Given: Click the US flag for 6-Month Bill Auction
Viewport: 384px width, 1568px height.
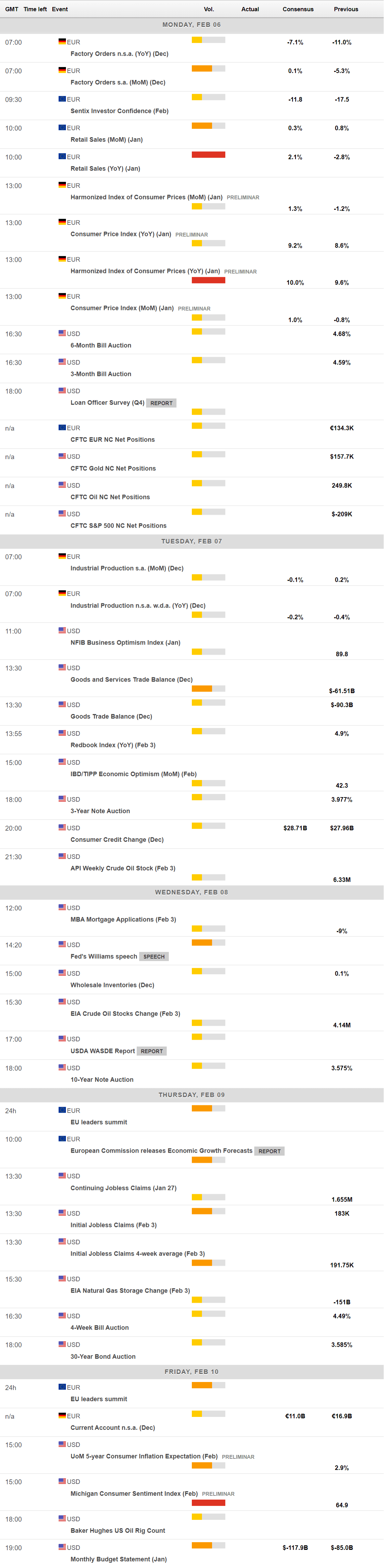Looking at the screenshot, I should pyautogui.click(x=62, y=333).
